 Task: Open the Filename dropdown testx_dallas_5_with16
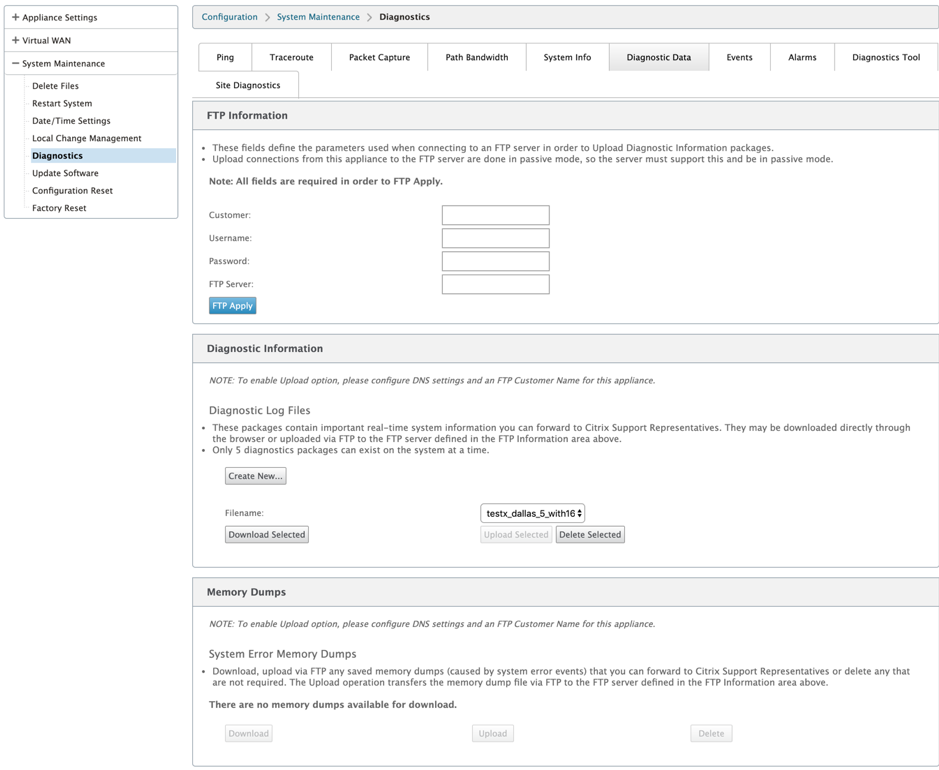(x=532, y=513)
